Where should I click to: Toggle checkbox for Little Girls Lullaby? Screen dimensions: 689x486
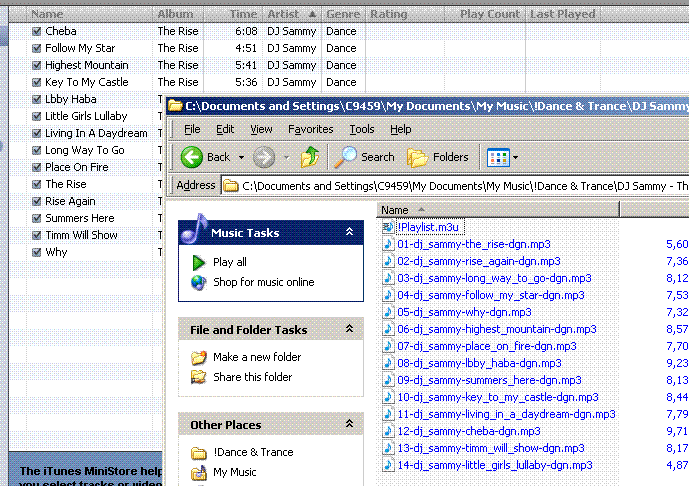tap(36, 116)
